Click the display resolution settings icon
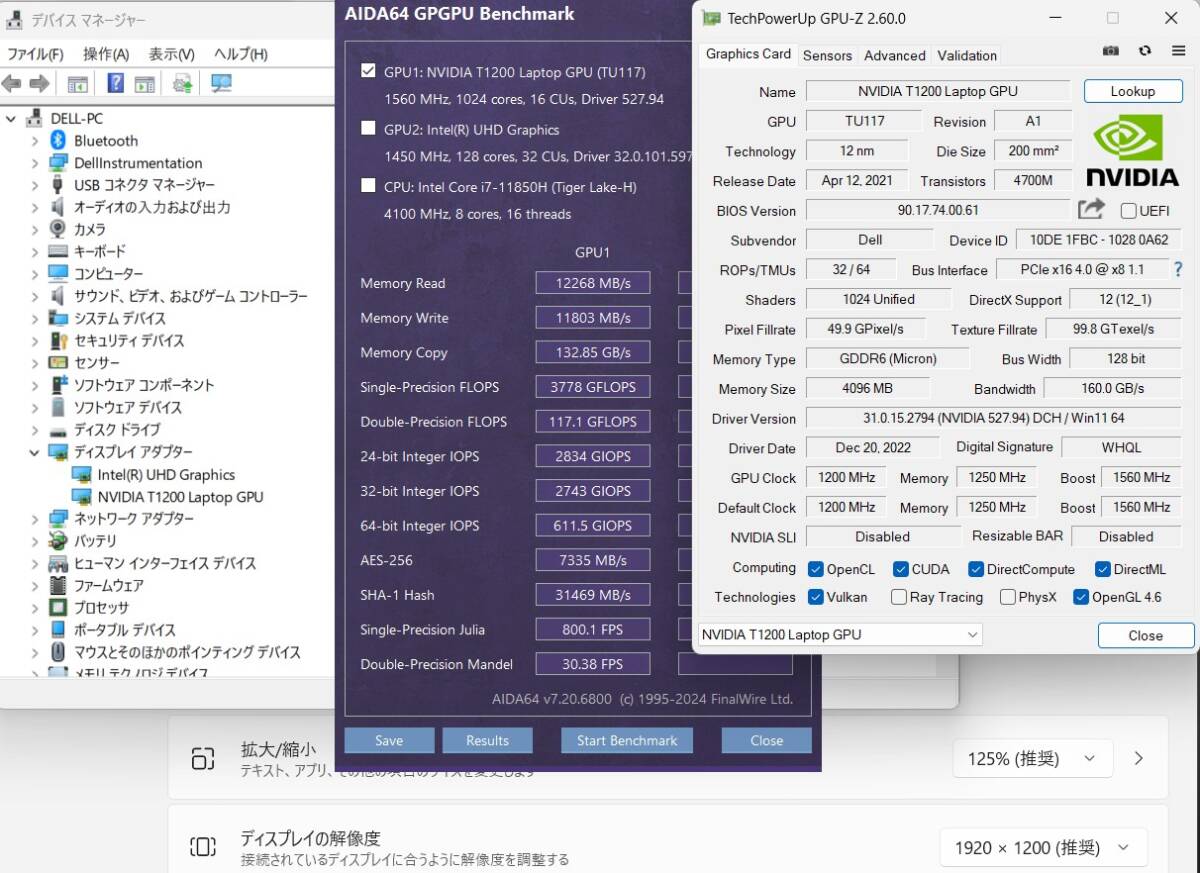 pyautogui.click(x=203, y=848)
